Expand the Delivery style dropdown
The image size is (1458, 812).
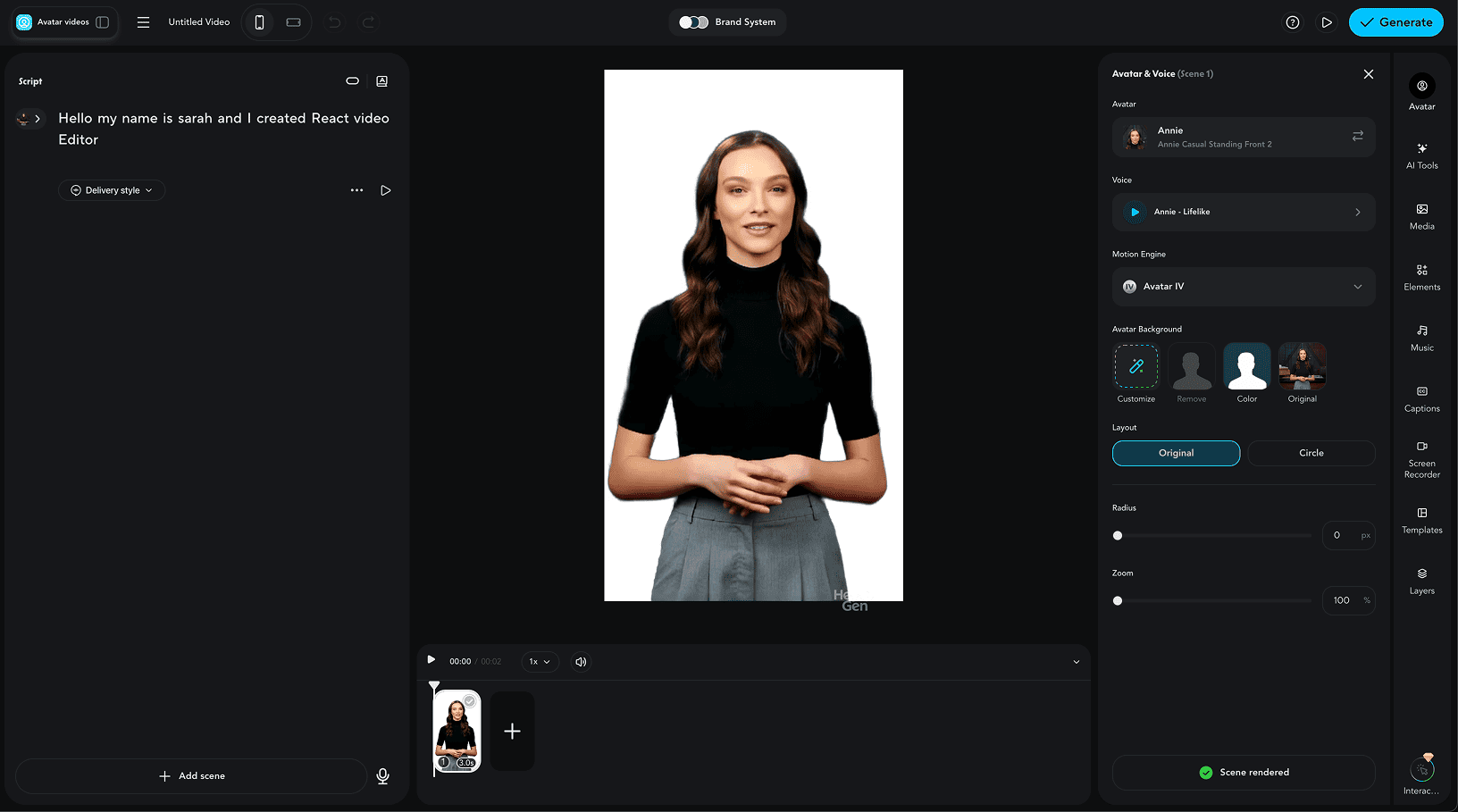click(x=112, y=190)
